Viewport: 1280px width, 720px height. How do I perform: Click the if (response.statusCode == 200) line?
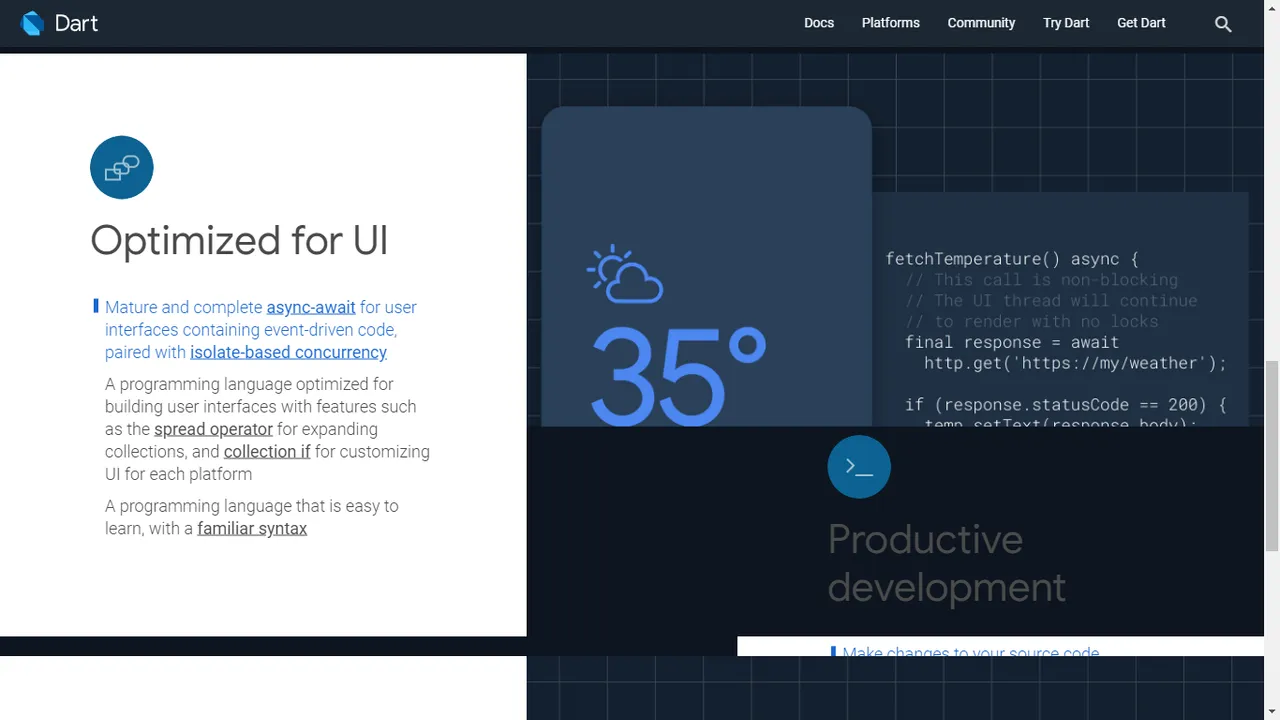tap(1065, 405)
